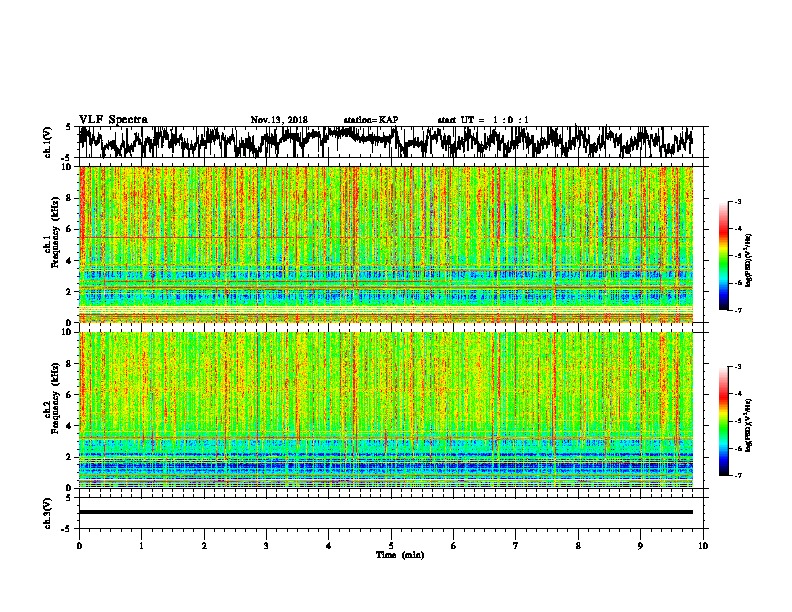Click the ch.2 color bar label "log(PSD)(V²/Hz)"

tap(749, 425)
